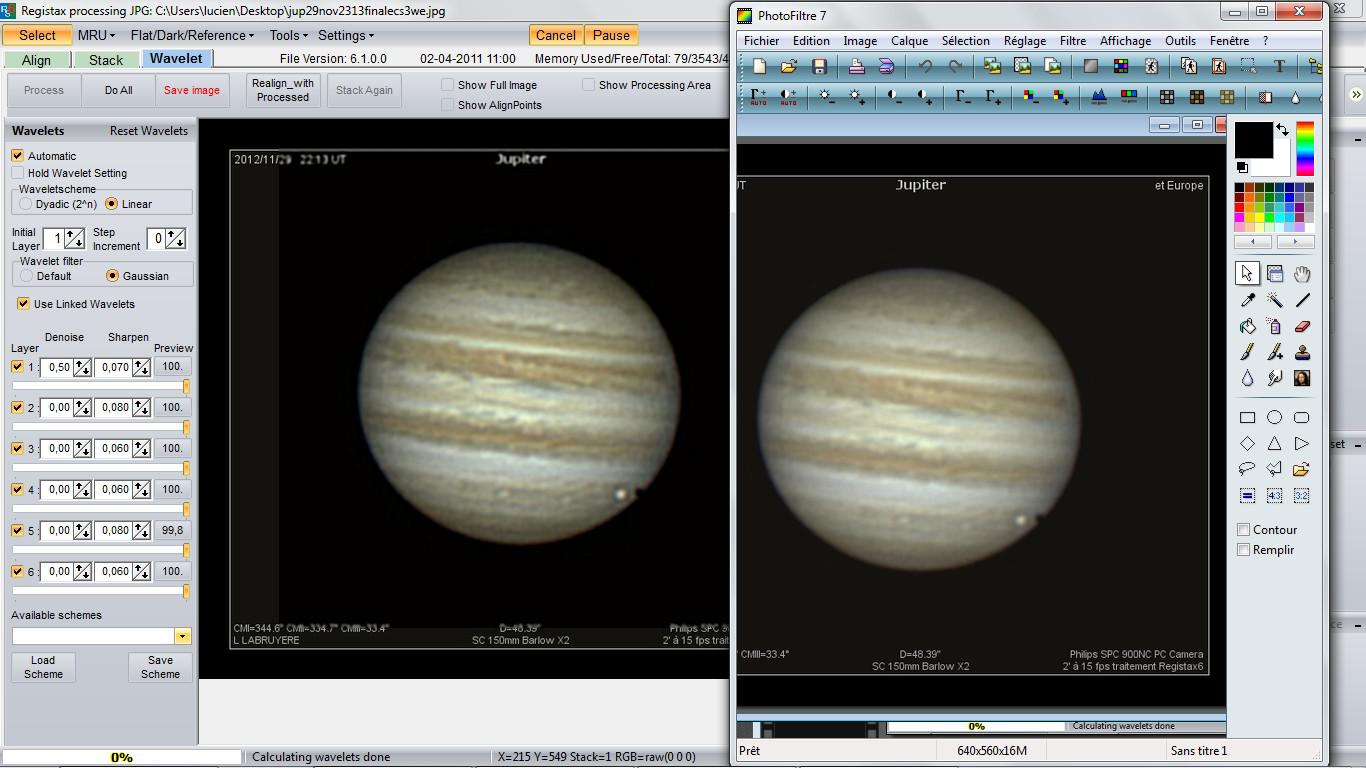Image resolution: width=1366 pixels, height=768 pixels.
Task: Click Step Increment spinner arrows
Action: click(x=176, y=239)
